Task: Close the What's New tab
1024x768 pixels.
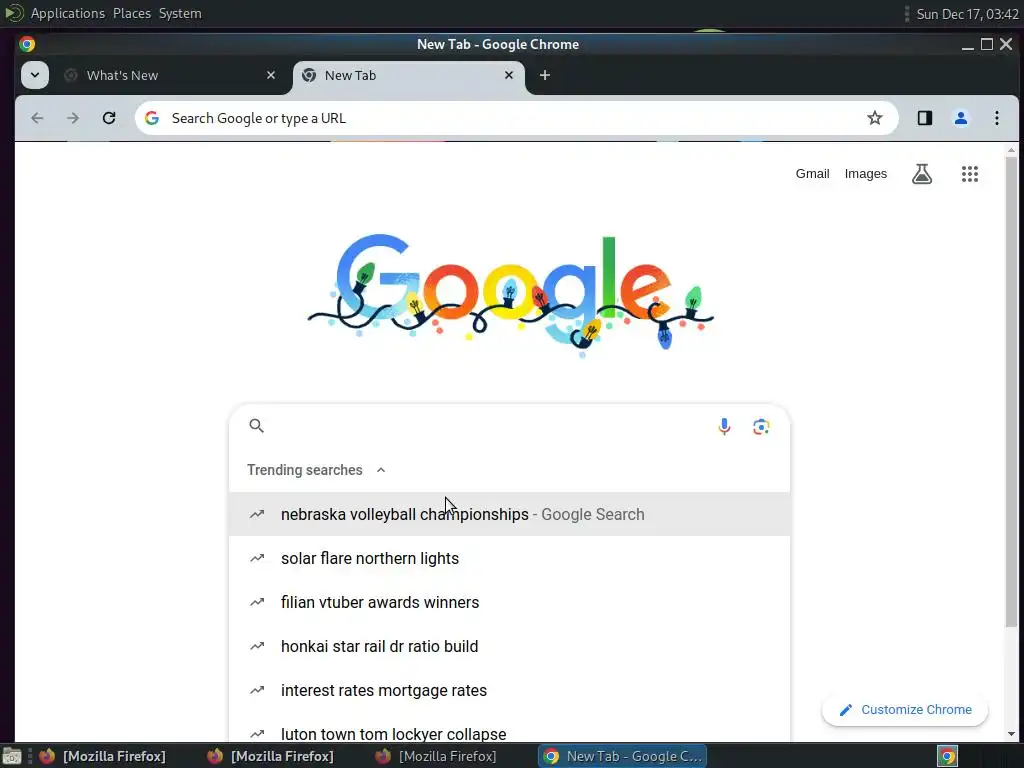Action: [x=271, y=75]
